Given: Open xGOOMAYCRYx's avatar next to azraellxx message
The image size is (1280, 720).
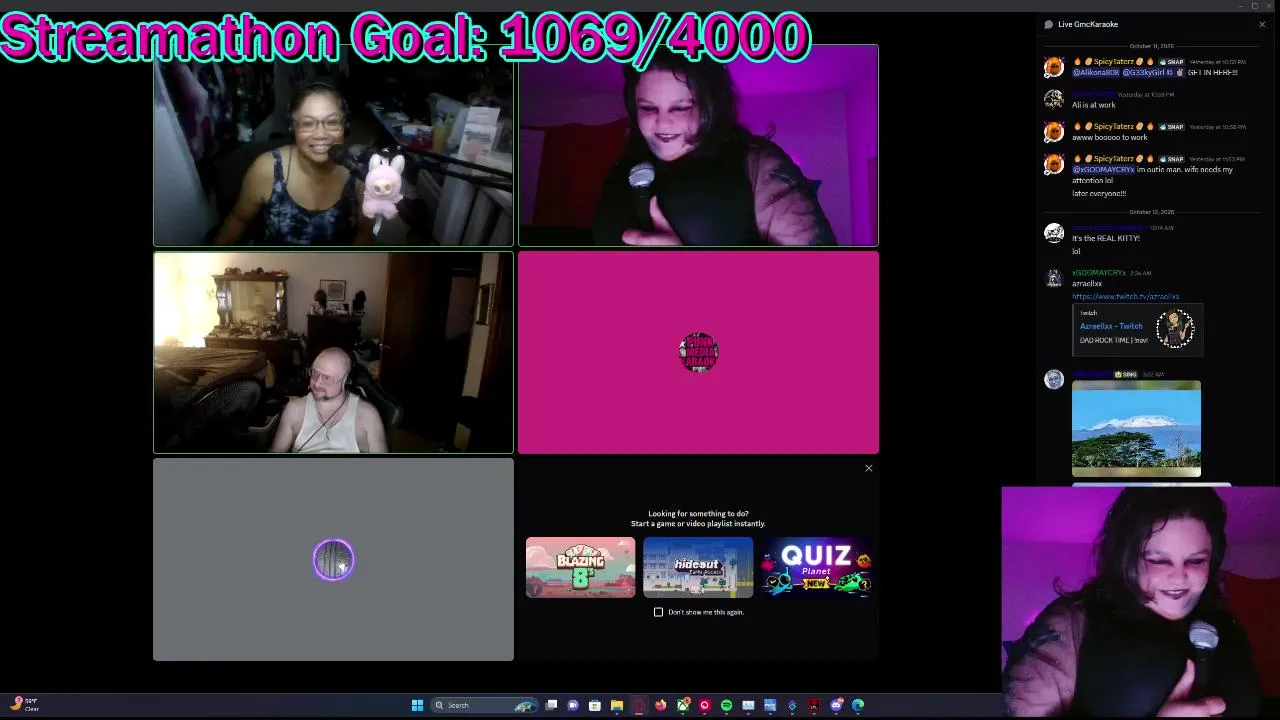Looking at the screenshot, I should 1054,278.
